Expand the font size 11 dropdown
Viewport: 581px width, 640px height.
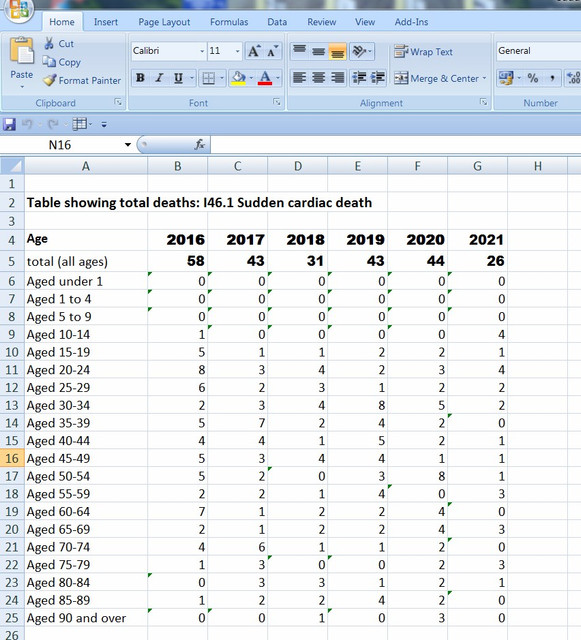[x=237, y=51]
